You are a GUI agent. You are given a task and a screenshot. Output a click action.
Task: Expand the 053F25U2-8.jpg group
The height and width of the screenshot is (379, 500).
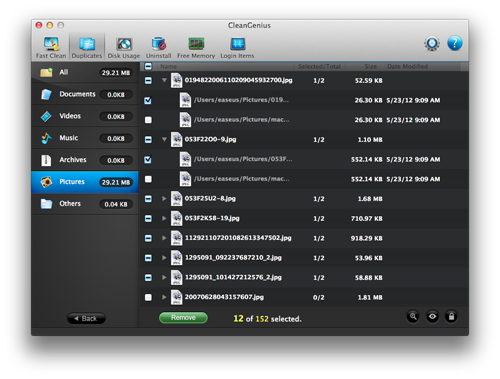coord(164,199)
